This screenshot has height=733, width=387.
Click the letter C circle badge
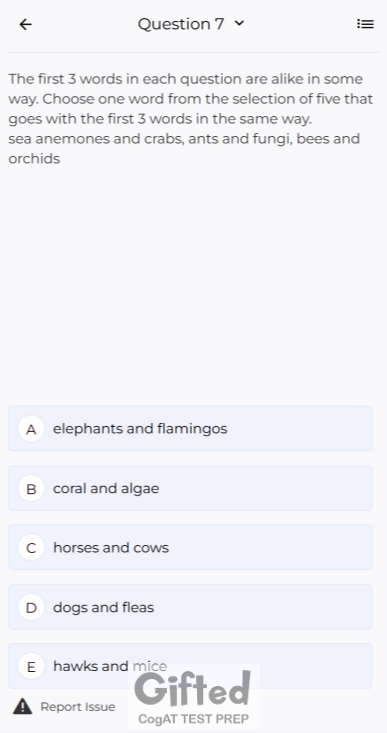point(31,547)
